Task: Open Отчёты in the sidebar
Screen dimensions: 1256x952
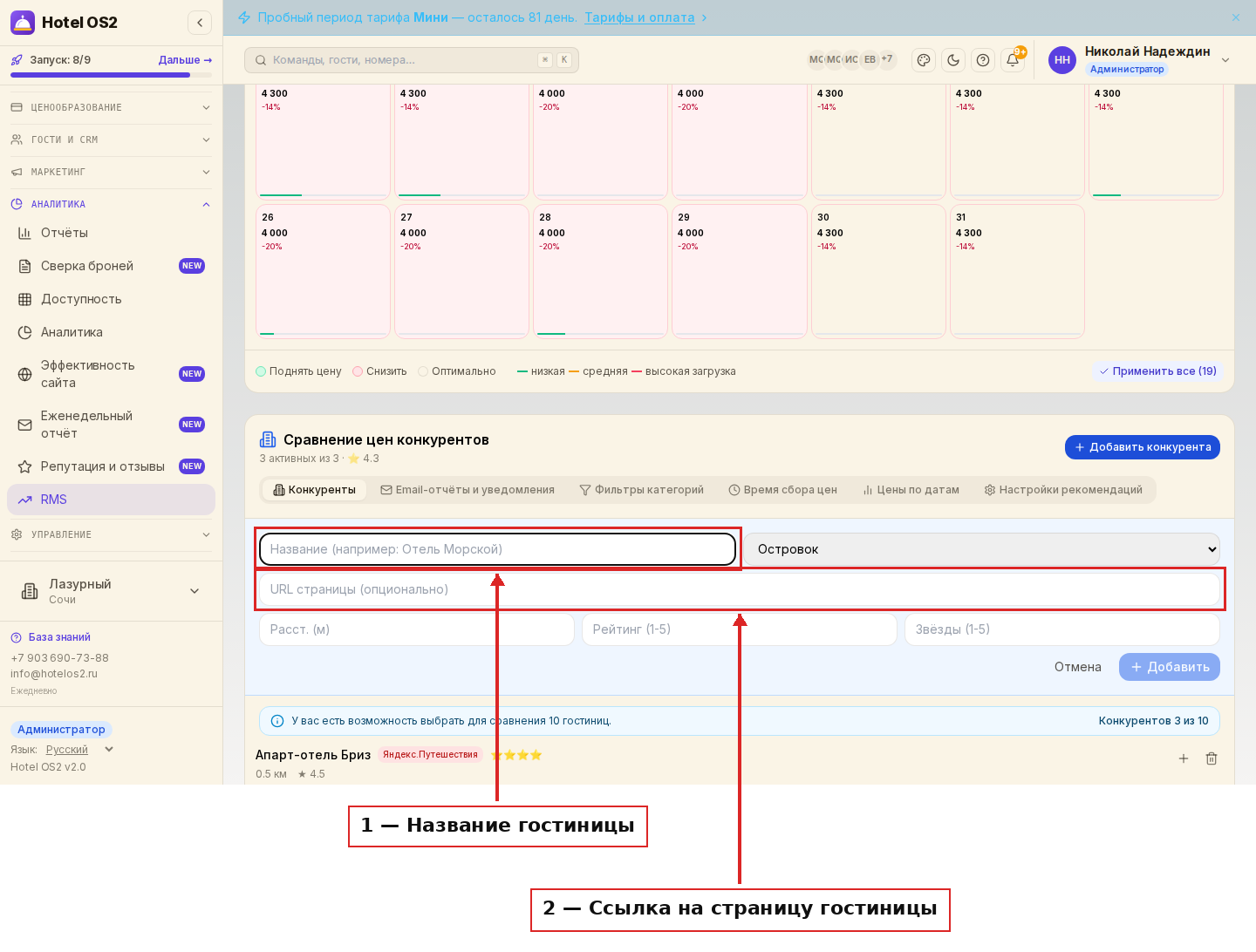Action: [111, 233]
